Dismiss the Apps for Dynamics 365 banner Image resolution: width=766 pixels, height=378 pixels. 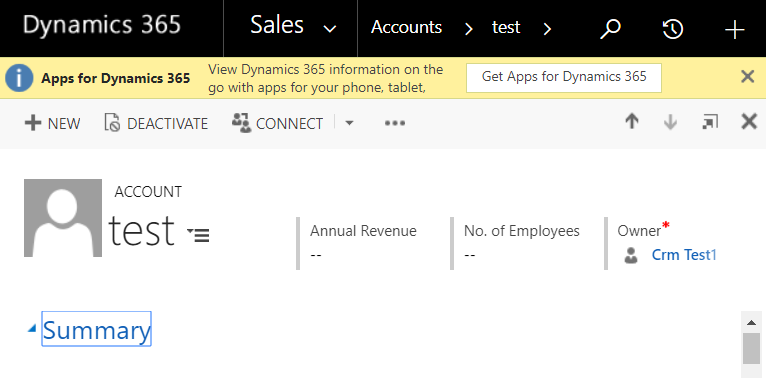(x=747, y=77)
